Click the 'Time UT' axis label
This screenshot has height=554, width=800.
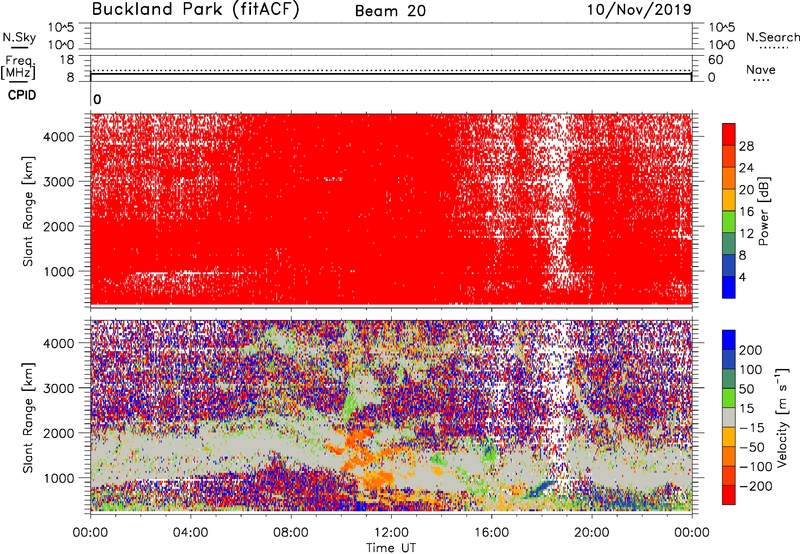pos(391,547)
